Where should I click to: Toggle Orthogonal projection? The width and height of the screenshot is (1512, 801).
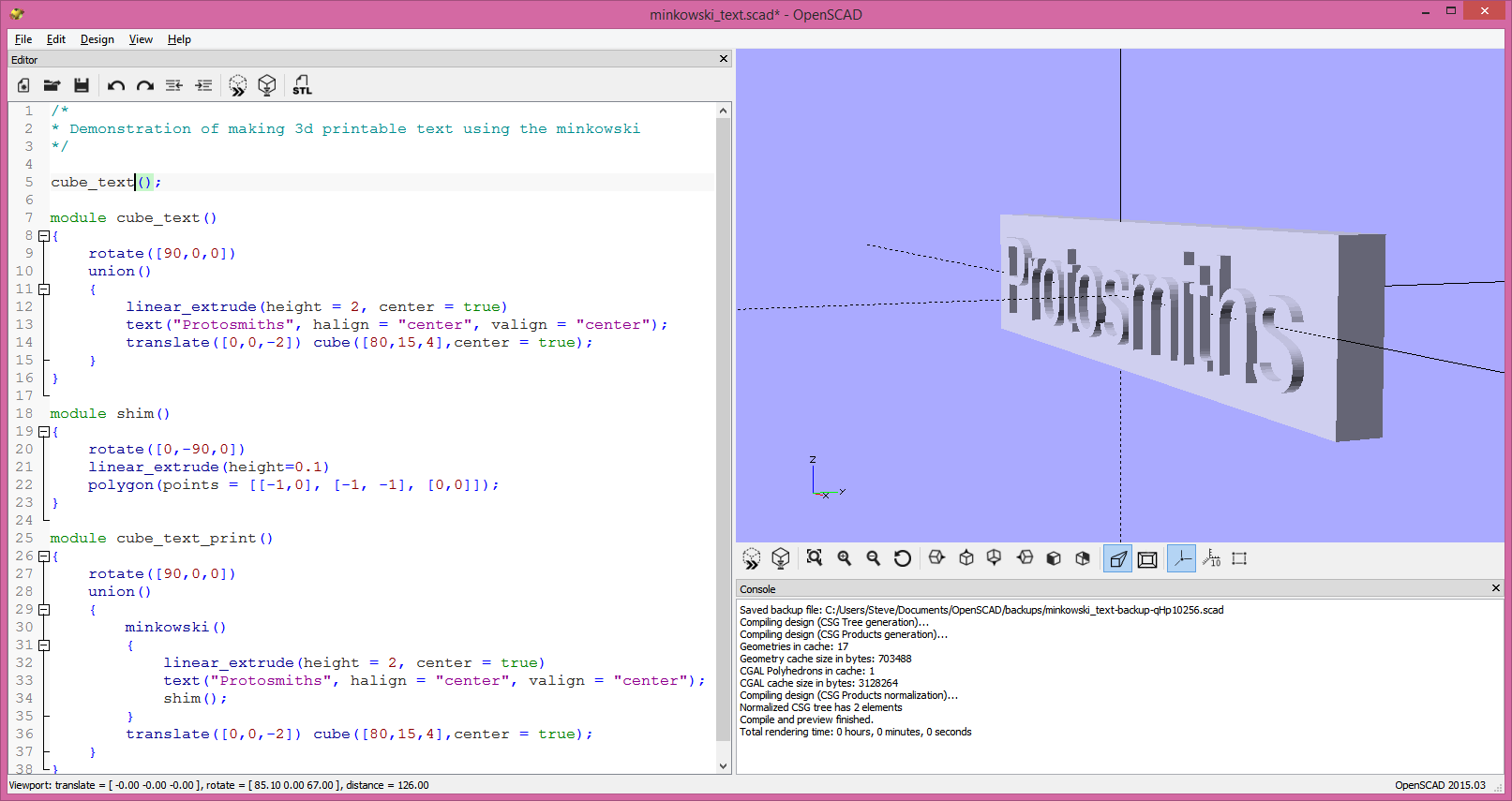point(1147,559)
